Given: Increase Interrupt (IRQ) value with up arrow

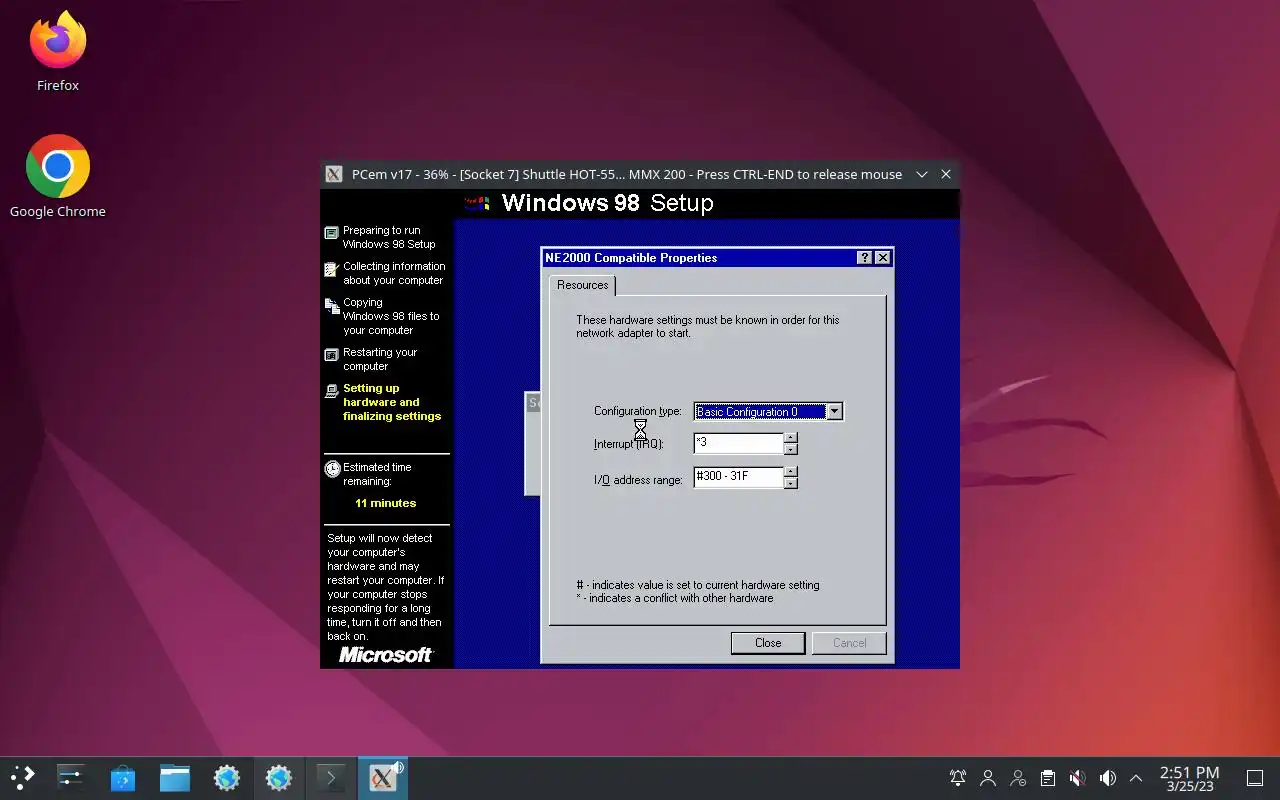Looking at the screenshot, I should 791,438.
